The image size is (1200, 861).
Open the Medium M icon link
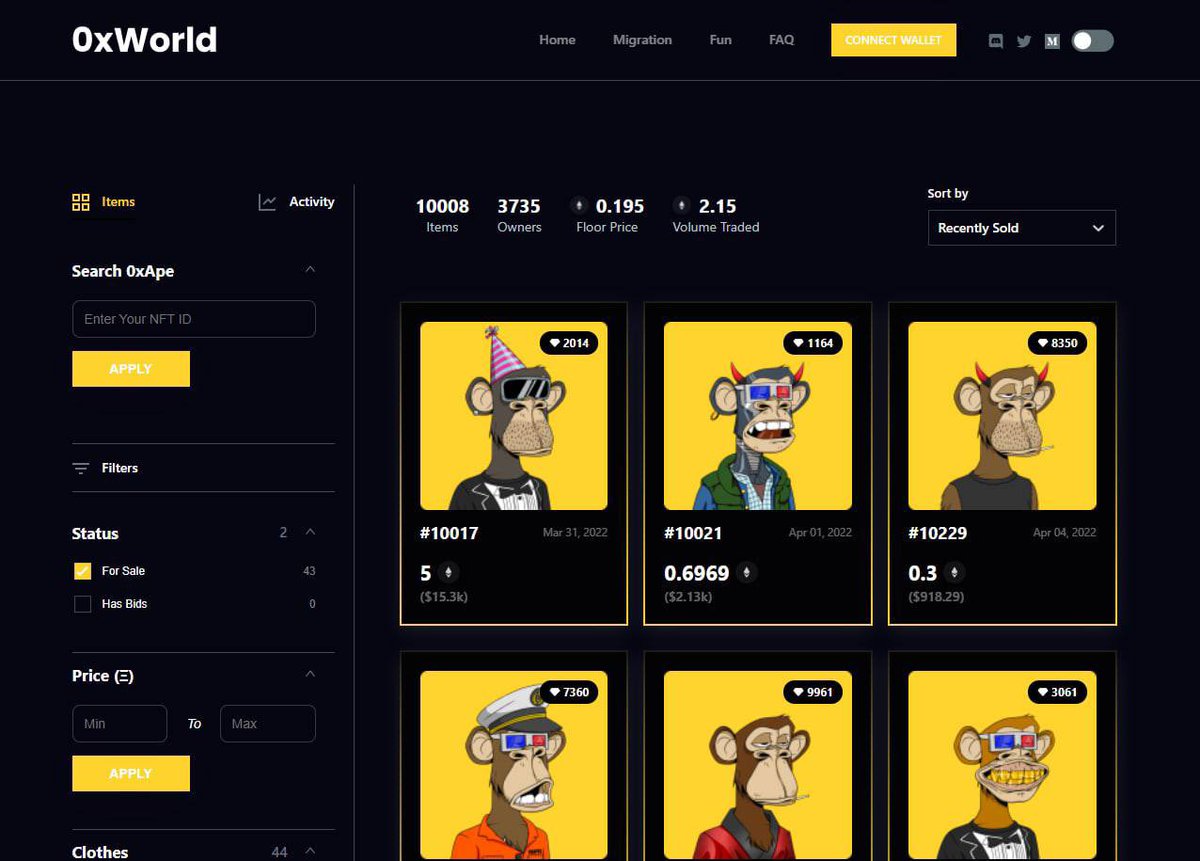[1051, 41]
